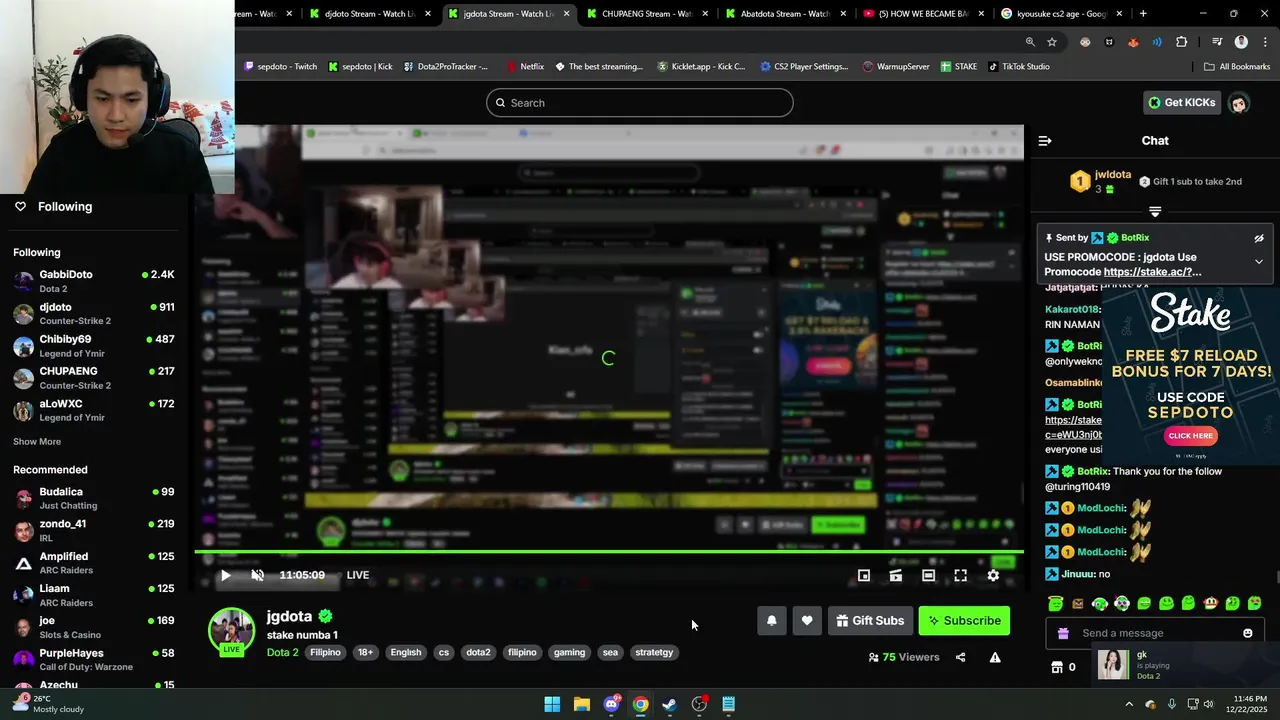The height and width of the screenshot is (720, 1280).
Task: Click the Stake CLICK HERE banner button
Action: (1190, 436)
